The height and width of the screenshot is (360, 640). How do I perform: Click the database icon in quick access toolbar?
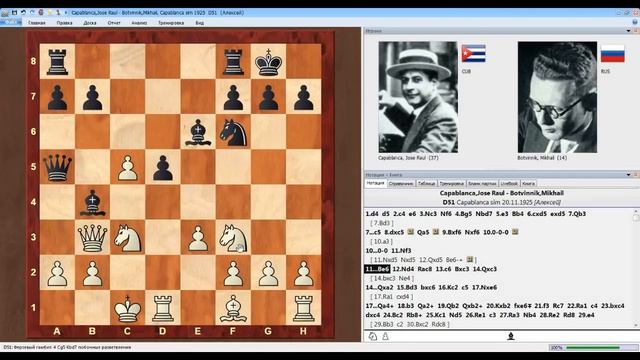click(x=41, y=13)
